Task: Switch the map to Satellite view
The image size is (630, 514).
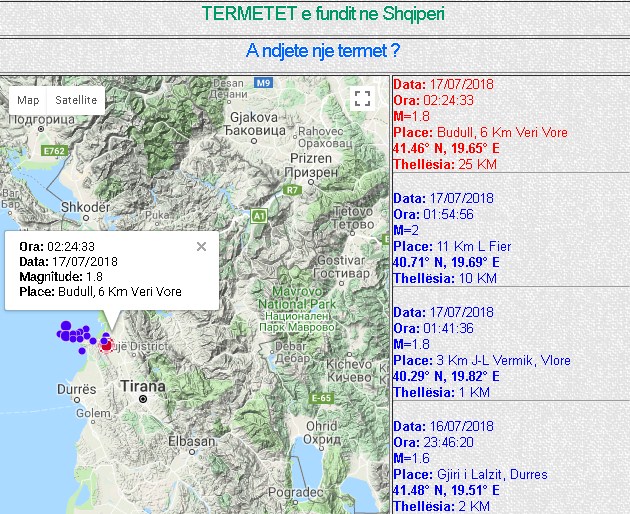Action: coord(76,100)
